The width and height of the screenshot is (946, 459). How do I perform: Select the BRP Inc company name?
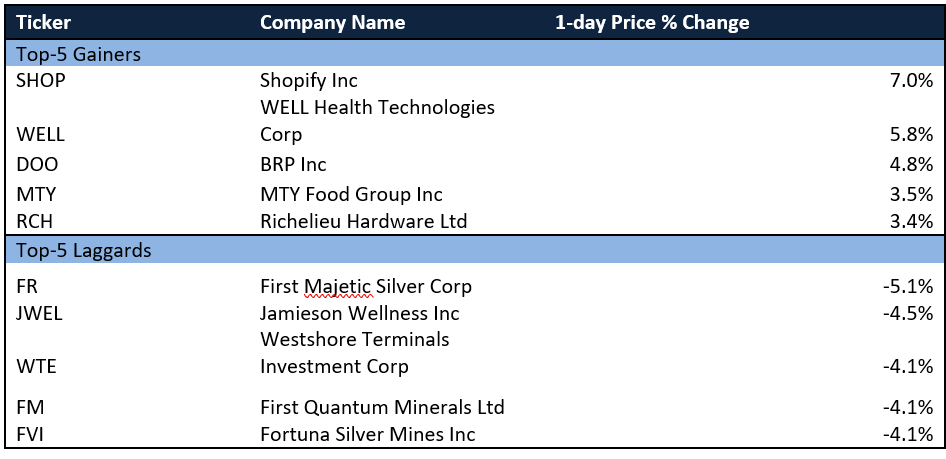[x=293, y=163]
